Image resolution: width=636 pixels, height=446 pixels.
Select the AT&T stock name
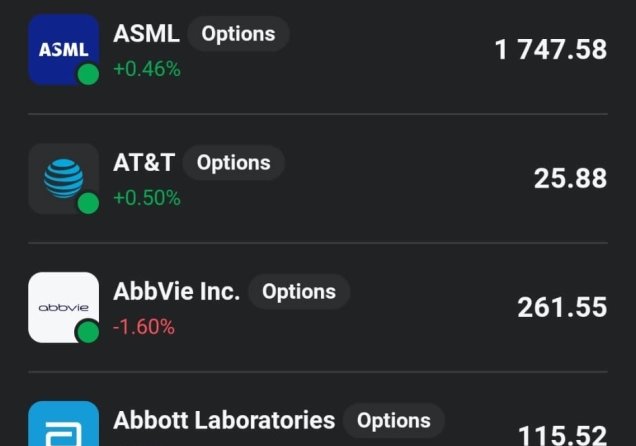coord(144,163)
